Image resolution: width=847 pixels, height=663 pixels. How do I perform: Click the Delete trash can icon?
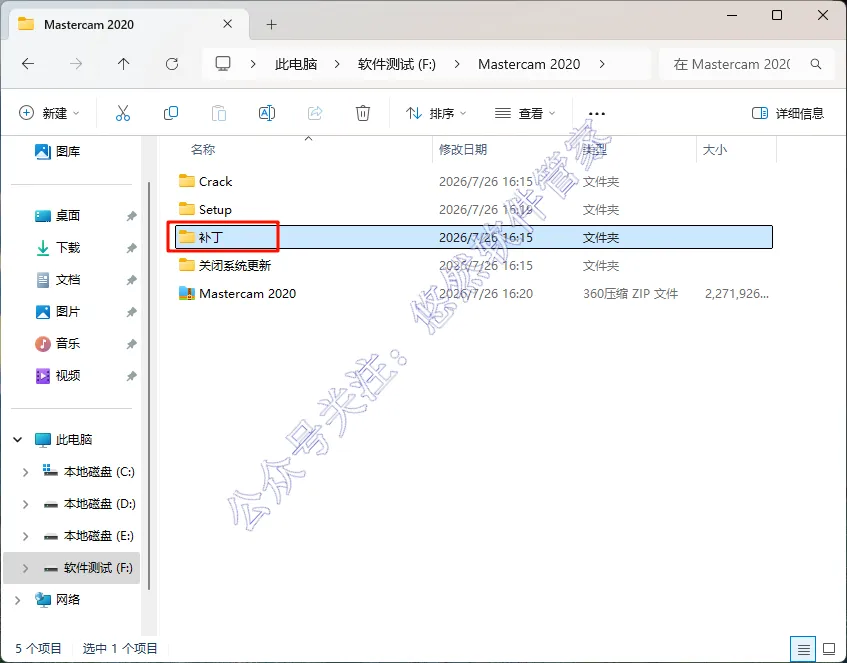pos(363,113)
